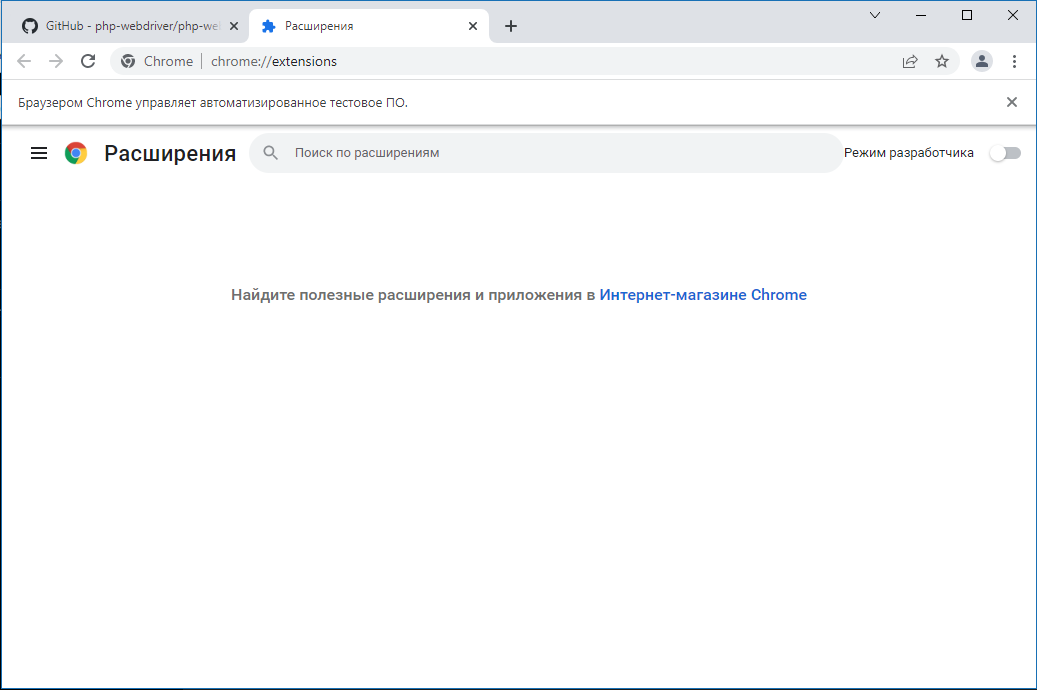Image resolution: width=1037 pixels, height=690 pixels.
Task: Close the GitHub php-webdriver tab
Action: (x=233, y=26)
